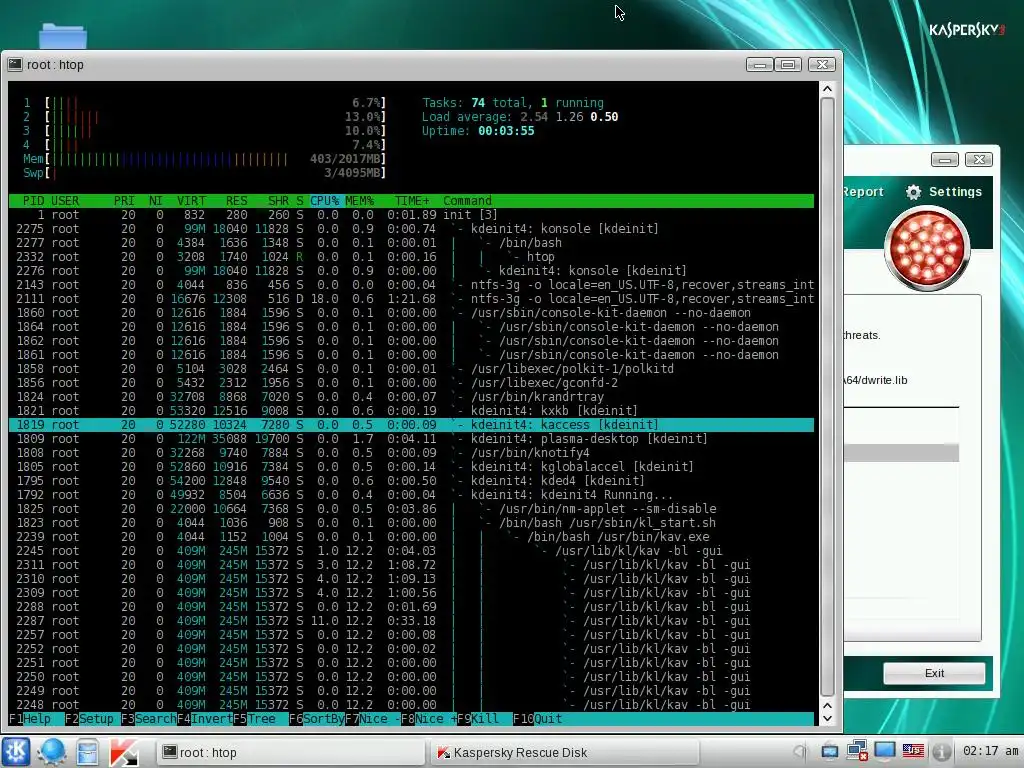
Task: Sort by the TIME+ column header
Action: pos(412,200)
